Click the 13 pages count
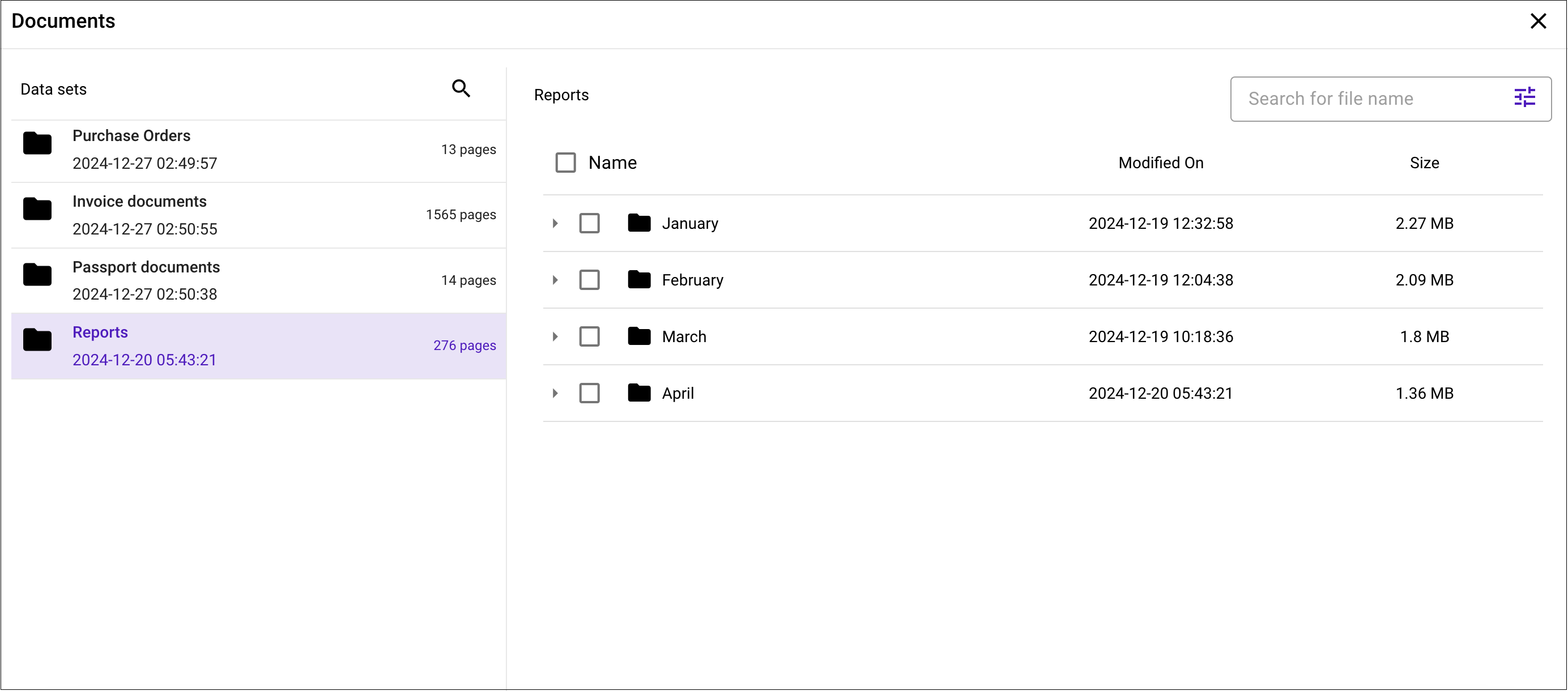 click(468, 150)
